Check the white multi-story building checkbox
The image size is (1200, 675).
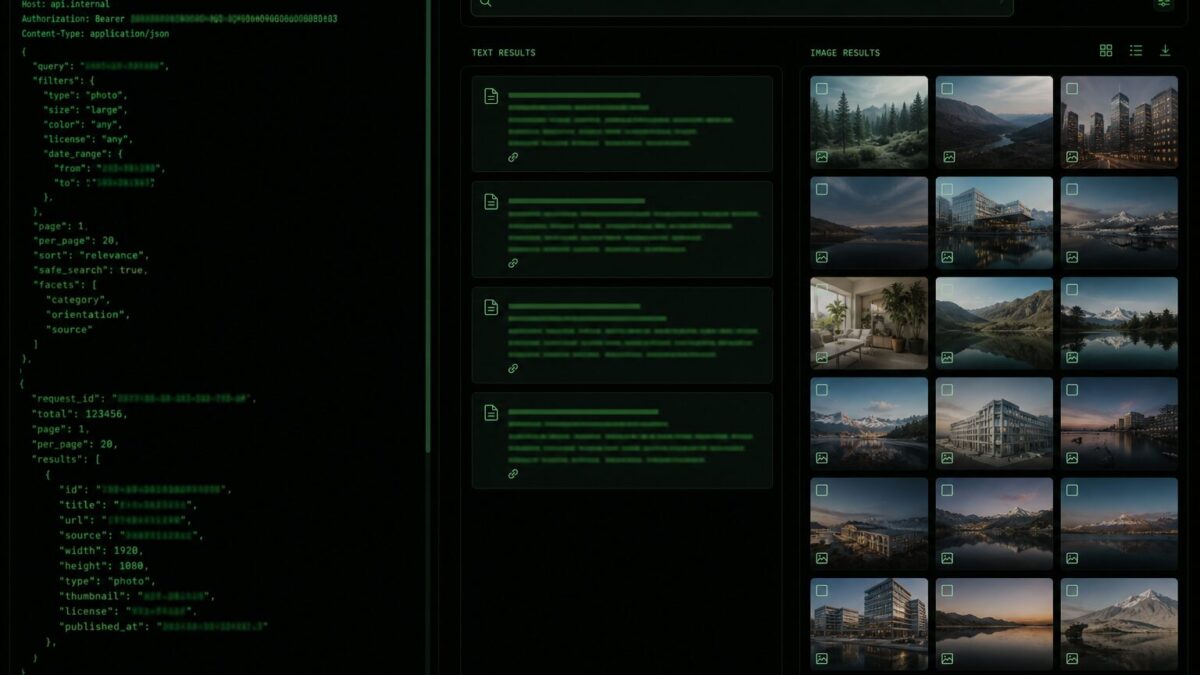click(x=947, y=390)
